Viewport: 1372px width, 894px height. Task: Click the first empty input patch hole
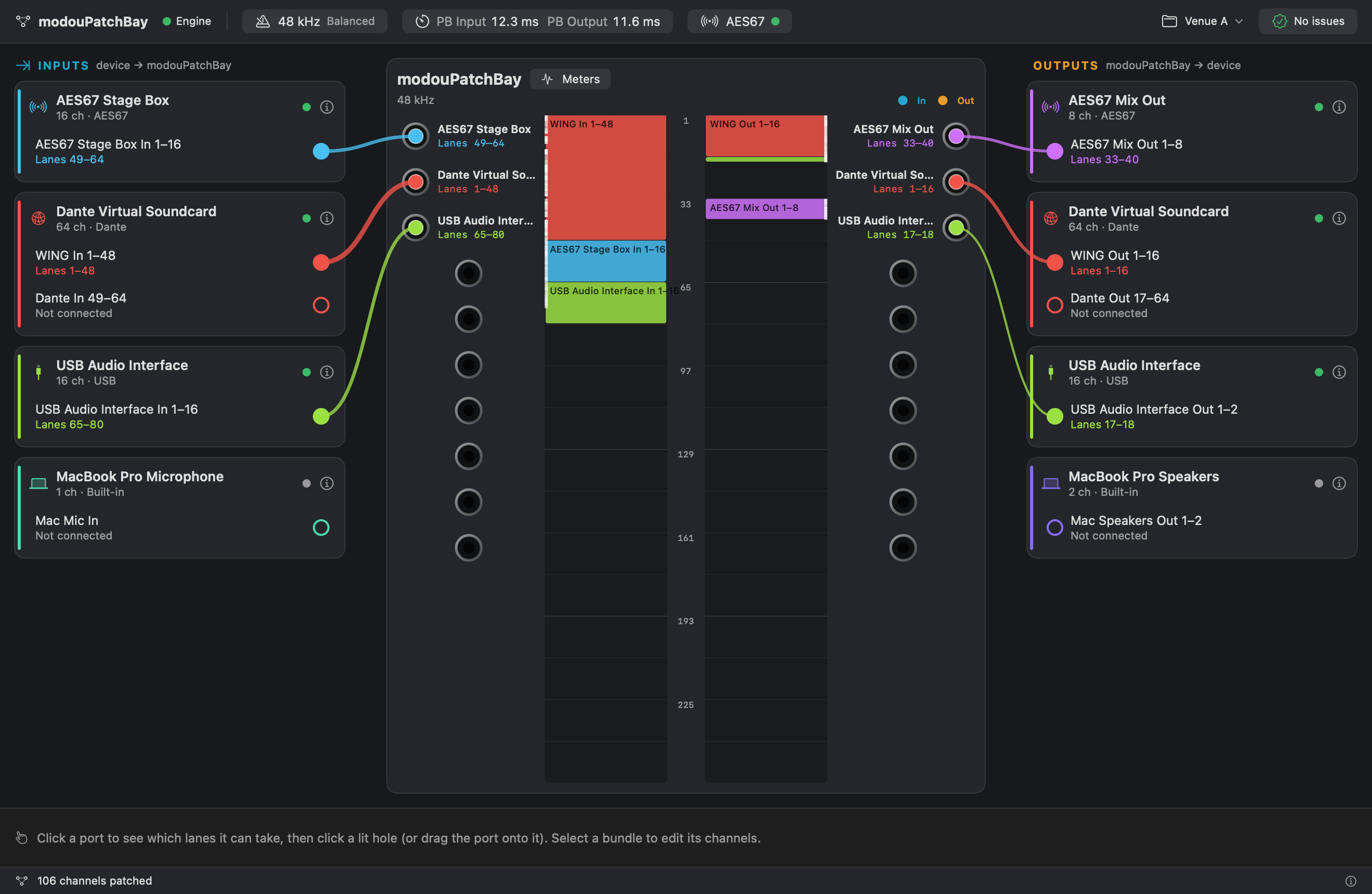pos(469,273)
